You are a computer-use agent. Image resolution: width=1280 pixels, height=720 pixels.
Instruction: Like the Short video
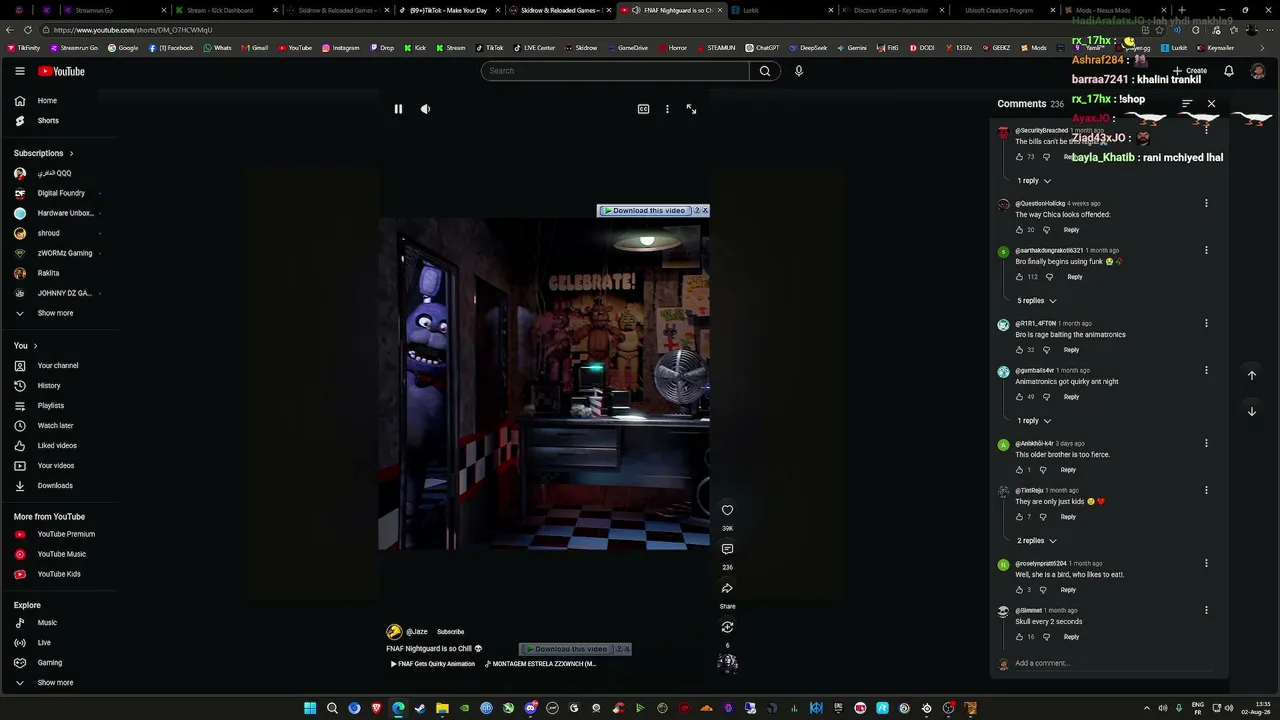tap(727, 510)
